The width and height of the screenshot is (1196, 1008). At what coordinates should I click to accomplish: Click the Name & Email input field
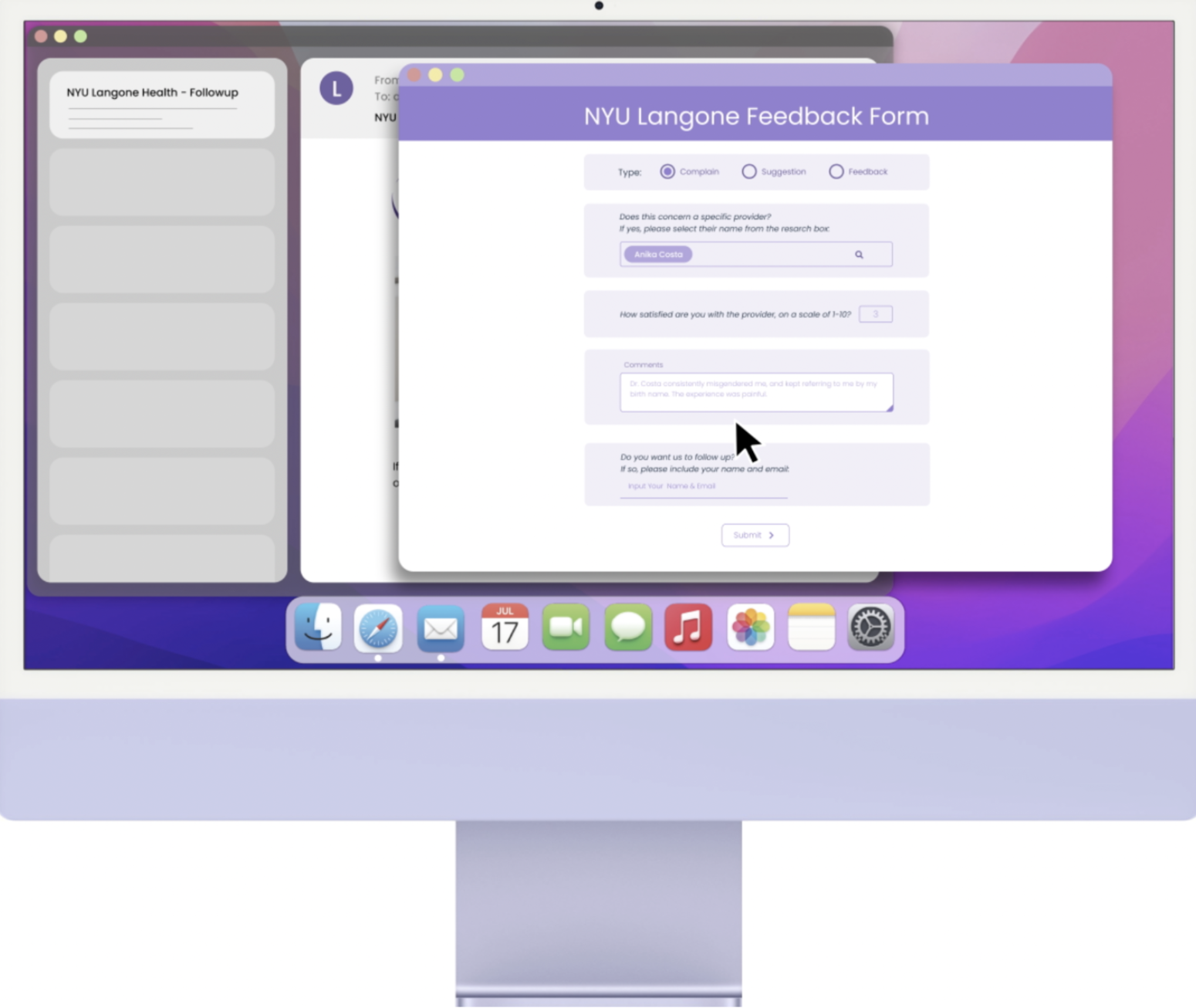tap(704, 487)
